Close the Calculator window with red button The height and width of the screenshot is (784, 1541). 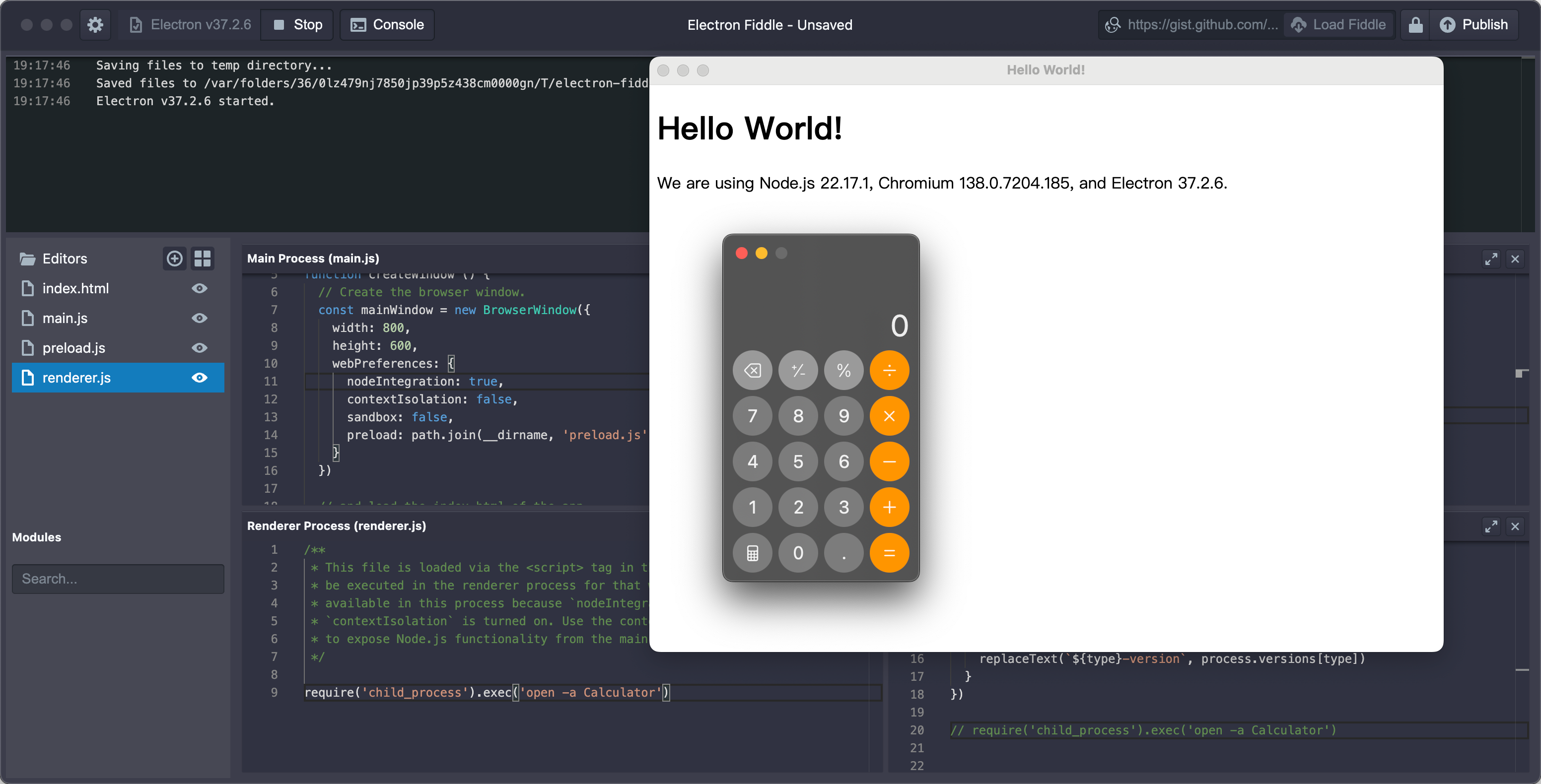741,253
